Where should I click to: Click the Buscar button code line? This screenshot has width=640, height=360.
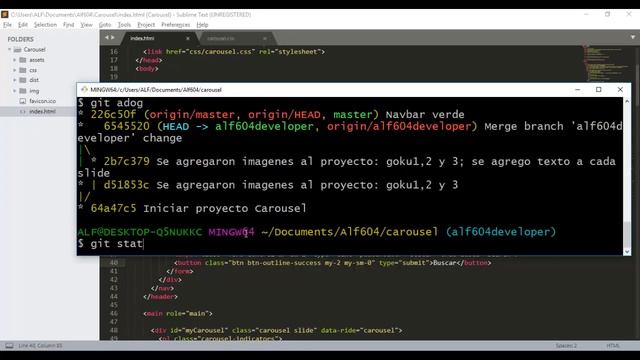coord(333,263)
